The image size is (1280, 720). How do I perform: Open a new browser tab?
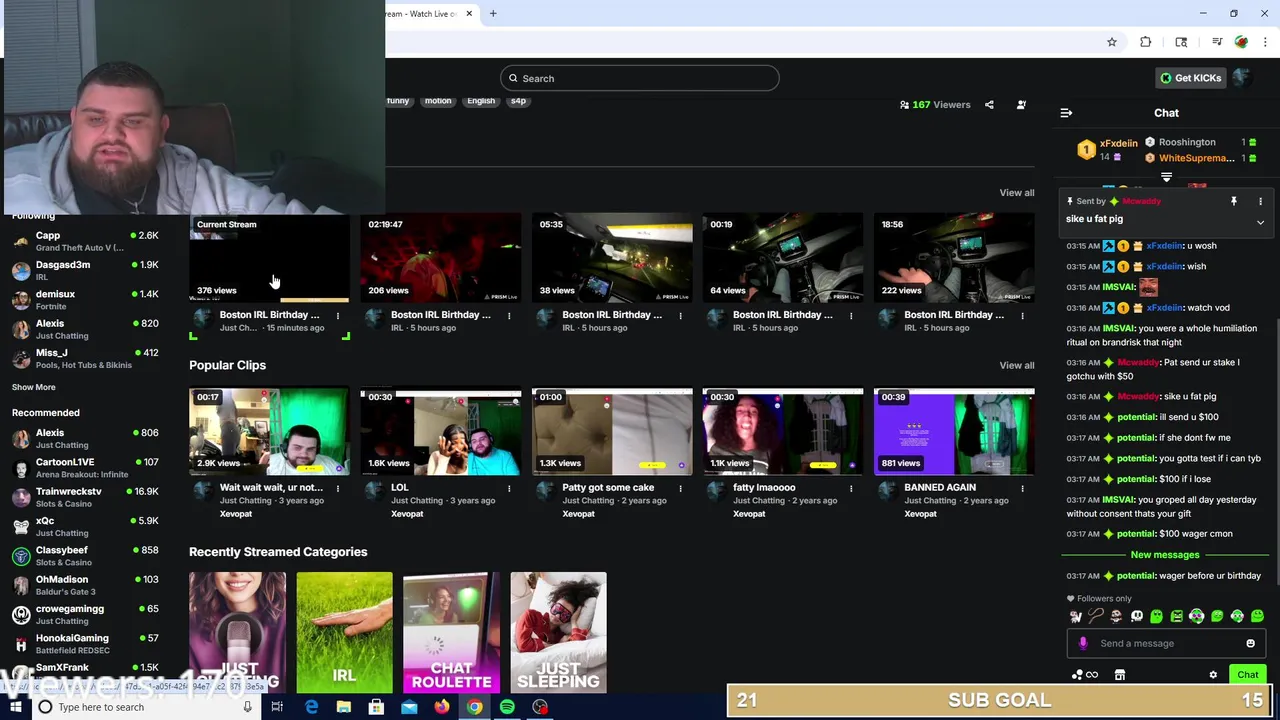(493, 14)
